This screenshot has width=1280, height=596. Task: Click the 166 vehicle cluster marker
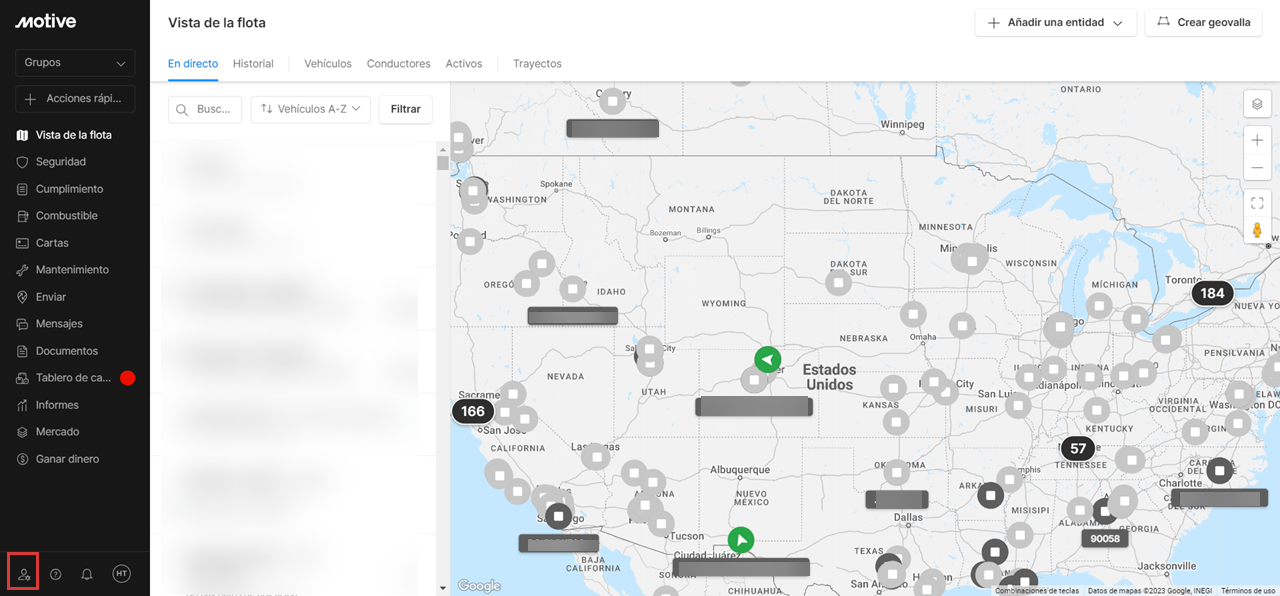(473, 411)
